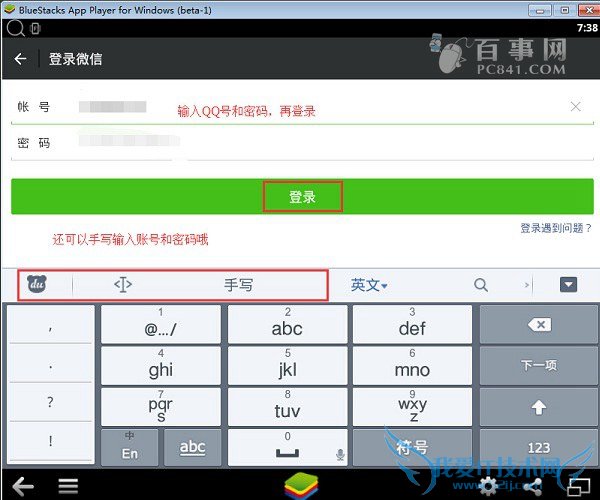The image size is (600, 500).
Task: Tap the share icon in bottom bar
Action: click(x=532, y=487)
